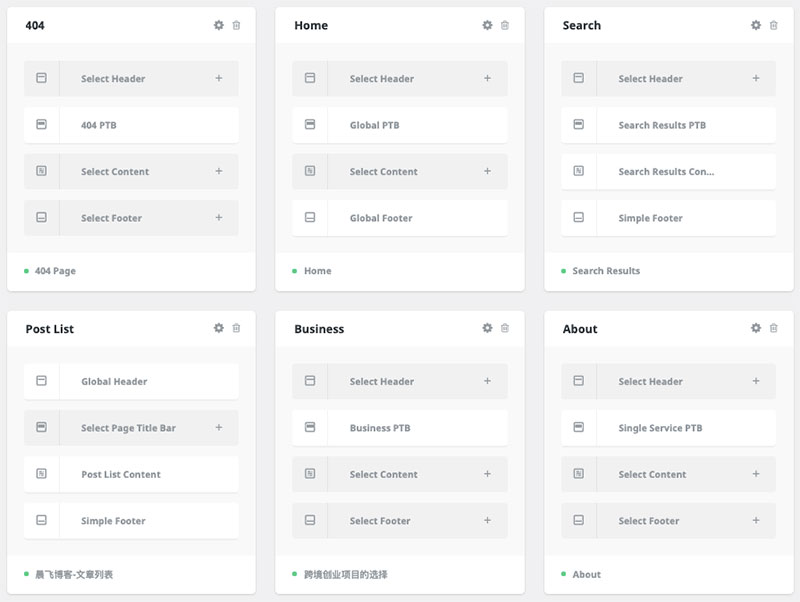The image size is (800, 602).
Task: Click the 404 Page condition label
Action: pos(55,271)
